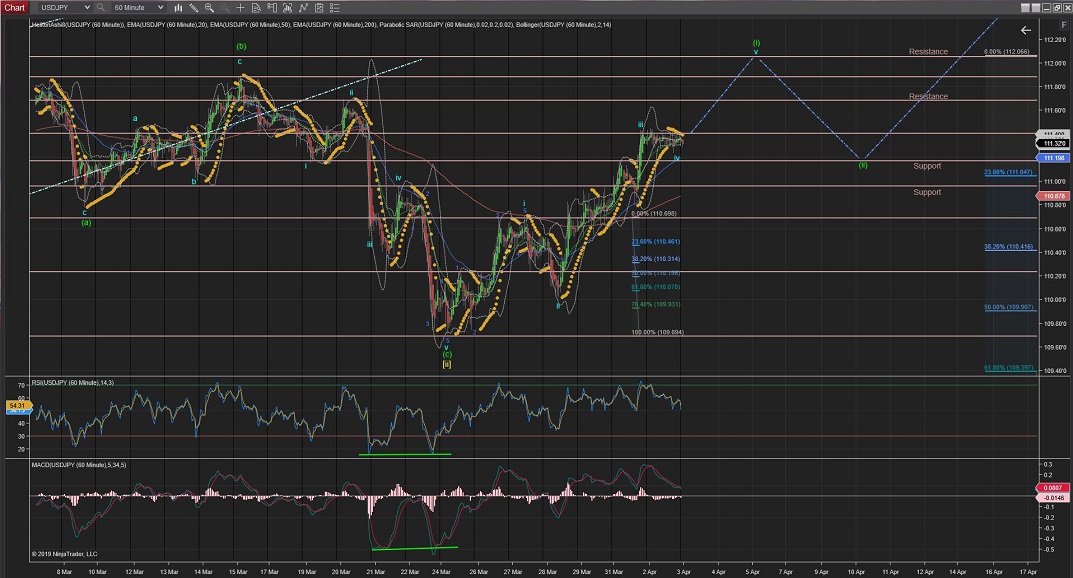The height and width of the screenshot is (578, 1073).
Task: Click the 50.00% (109.907) Fibonacci label
Action: tap(1009, 307)
